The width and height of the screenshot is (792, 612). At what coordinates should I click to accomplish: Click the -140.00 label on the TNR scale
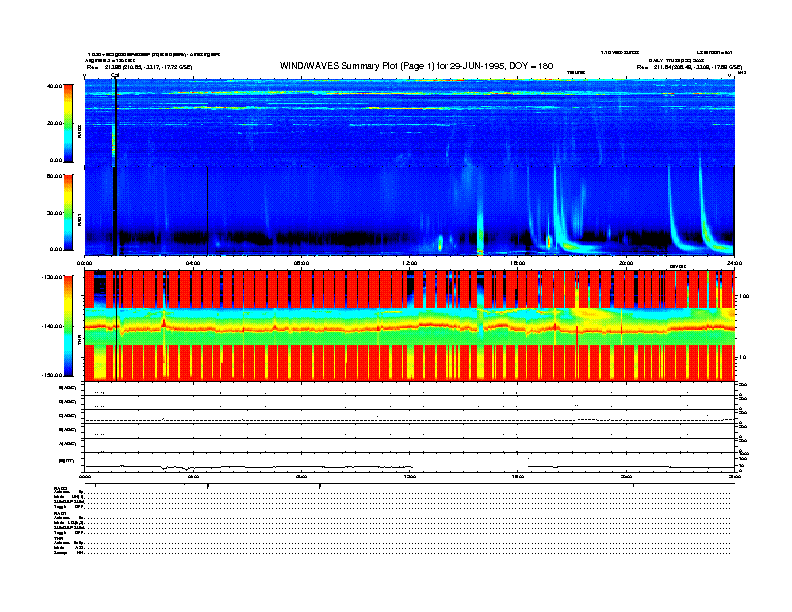pyautogui.click(x=52, y=326)
